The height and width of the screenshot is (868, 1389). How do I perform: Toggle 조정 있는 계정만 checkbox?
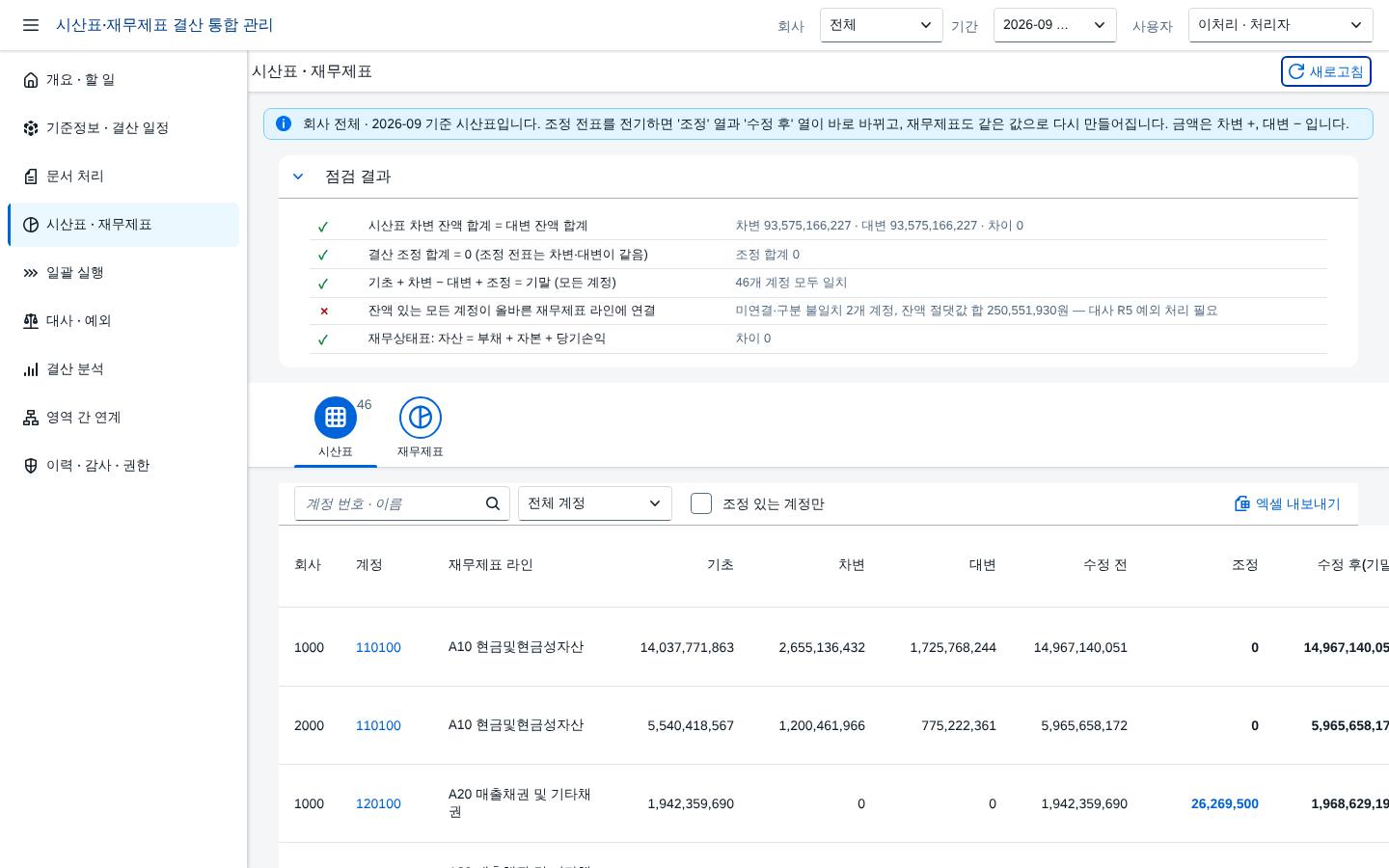[701, 503]
